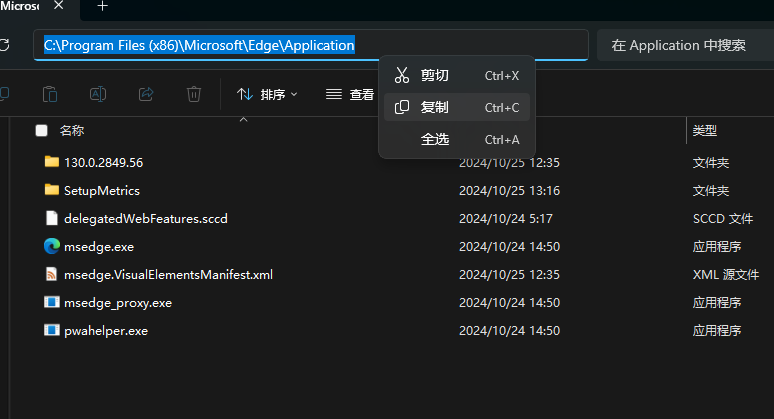Open the 排序 sort dropdown
This screenshot has width=774, height=419.
(267, 94)
